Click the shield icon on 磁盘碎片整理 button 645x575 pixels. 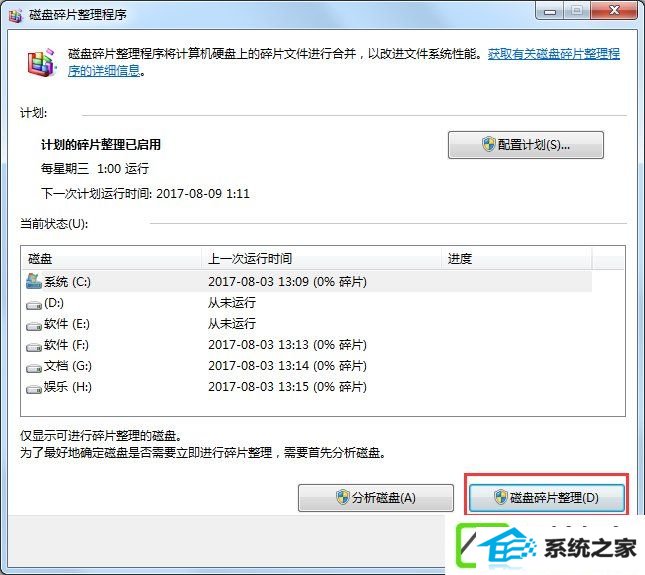501,498
